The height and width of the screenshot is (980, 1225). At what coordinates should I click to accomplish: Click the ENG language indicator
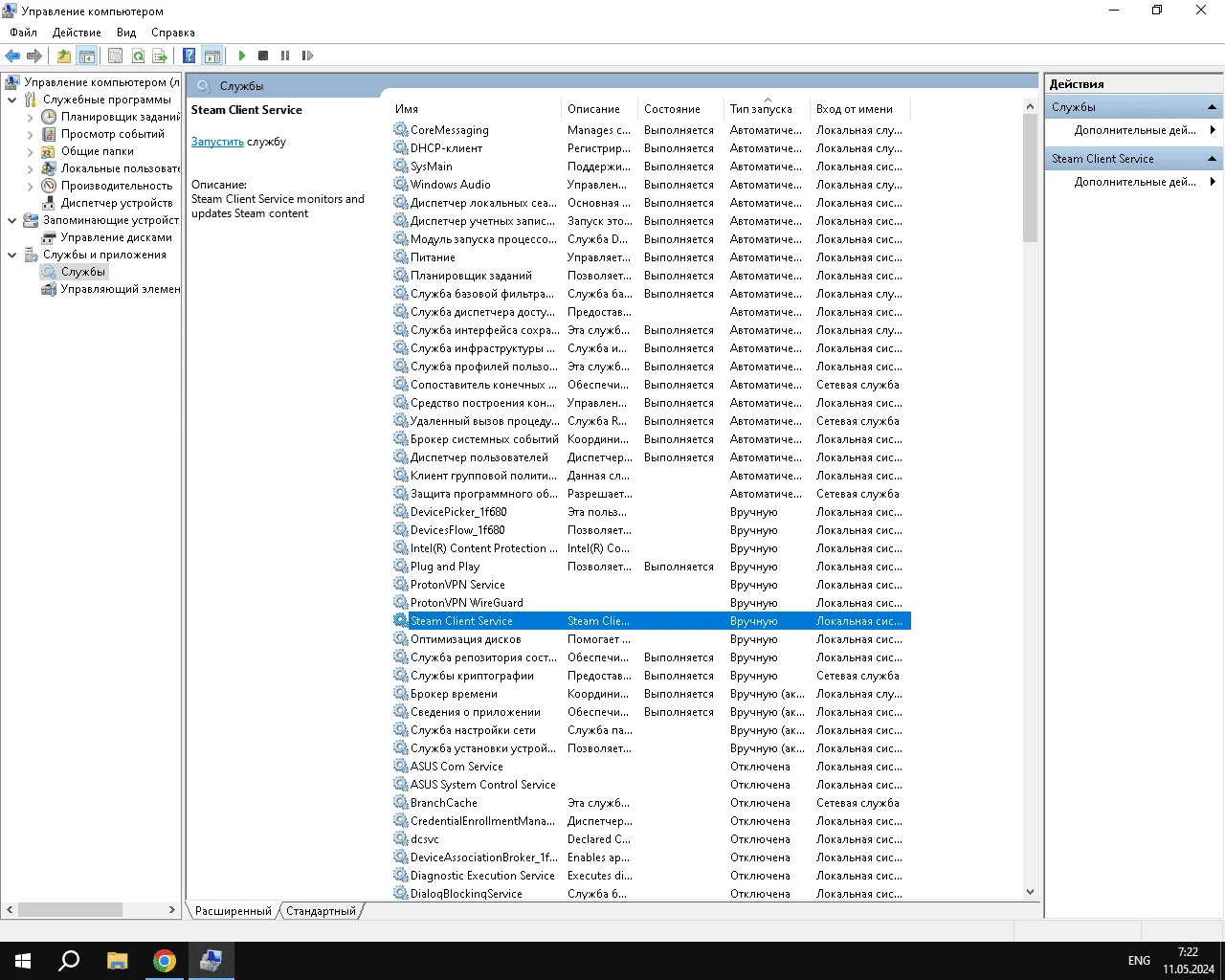click(1139, 961)
